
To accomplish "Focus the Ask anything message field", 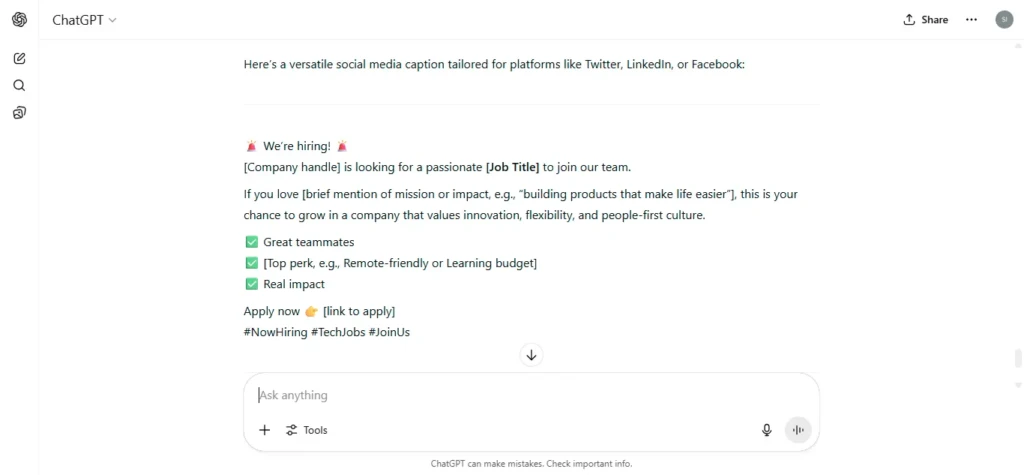I will click(x=532, y=395).
